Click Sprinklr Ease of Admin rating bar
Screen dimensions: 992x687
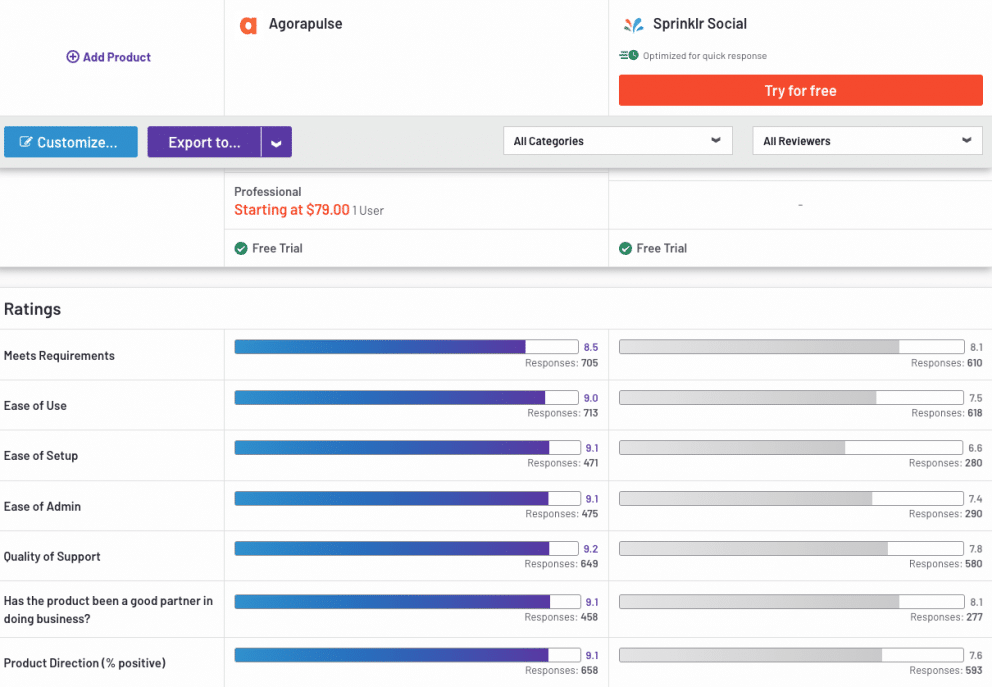(x=791, y=498)
